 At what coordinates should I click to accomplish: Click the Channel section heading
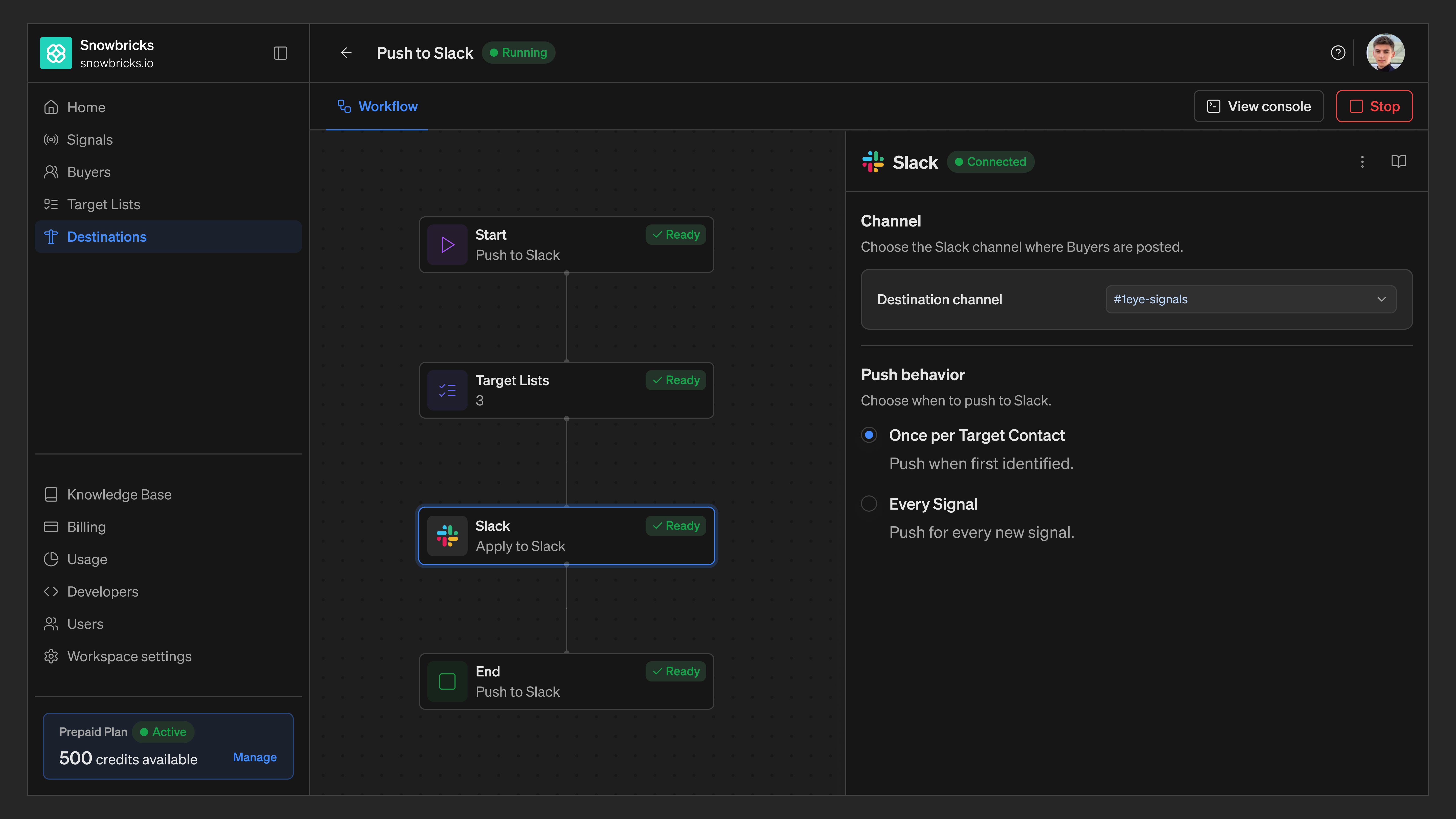[891, 221]
